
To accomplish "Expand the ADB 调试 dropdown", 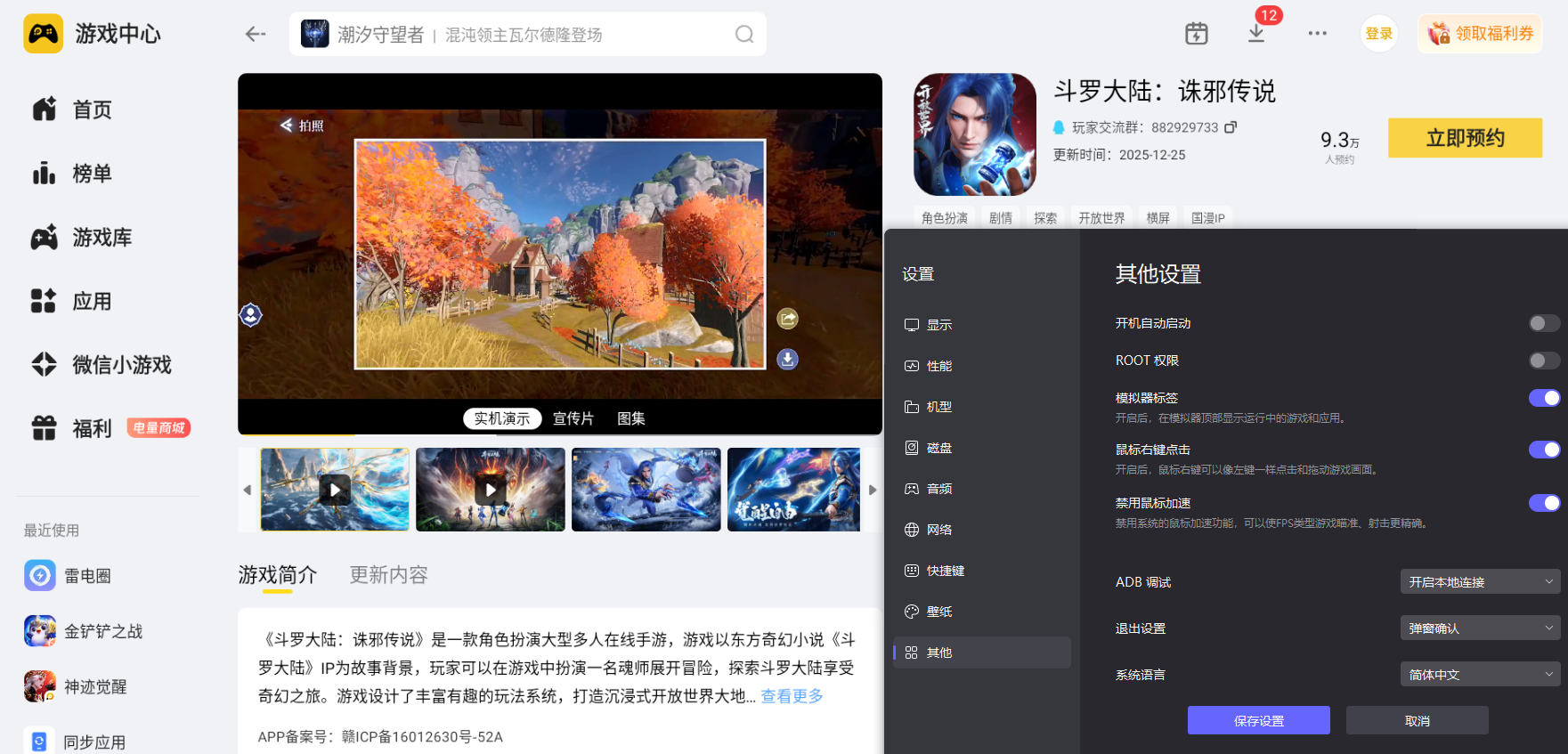I will point(1480,582).
